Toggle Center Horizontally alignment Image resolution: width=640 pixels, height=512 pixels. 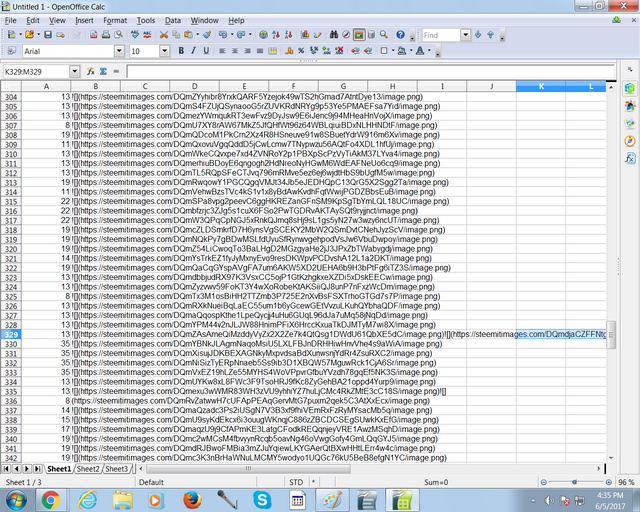[235, 51]
